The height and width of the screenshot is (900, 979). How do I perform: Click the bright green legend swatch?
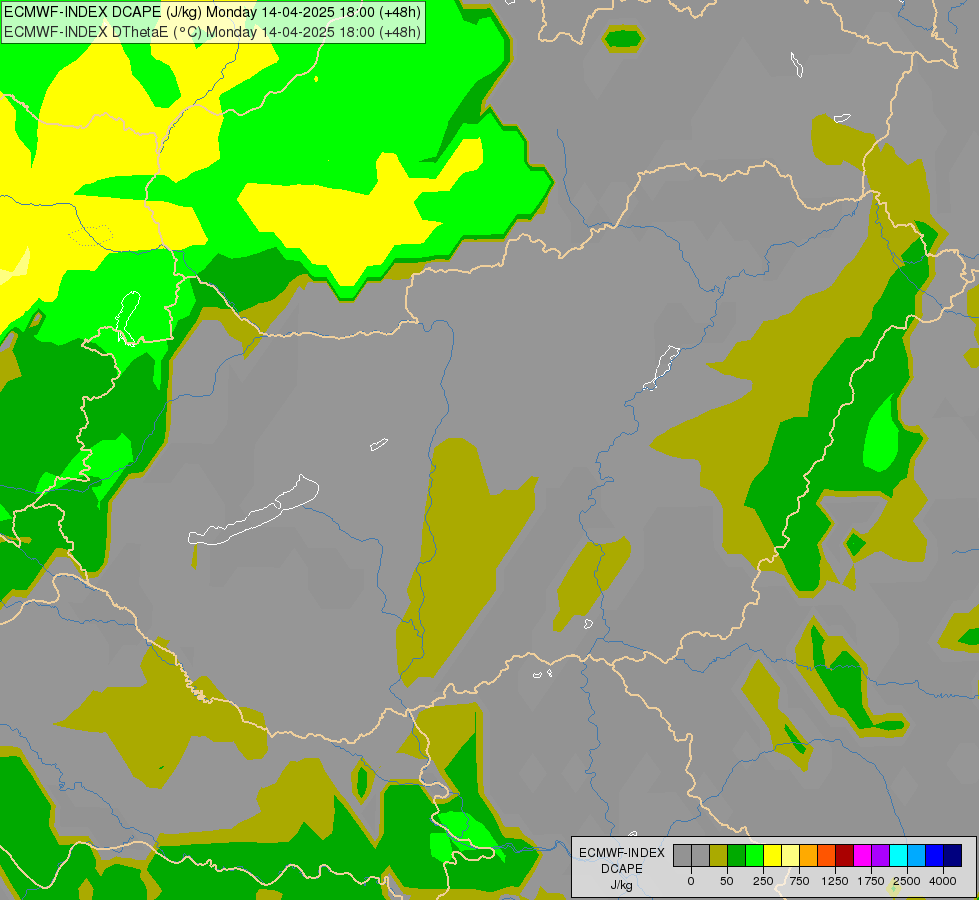point(754,855)
